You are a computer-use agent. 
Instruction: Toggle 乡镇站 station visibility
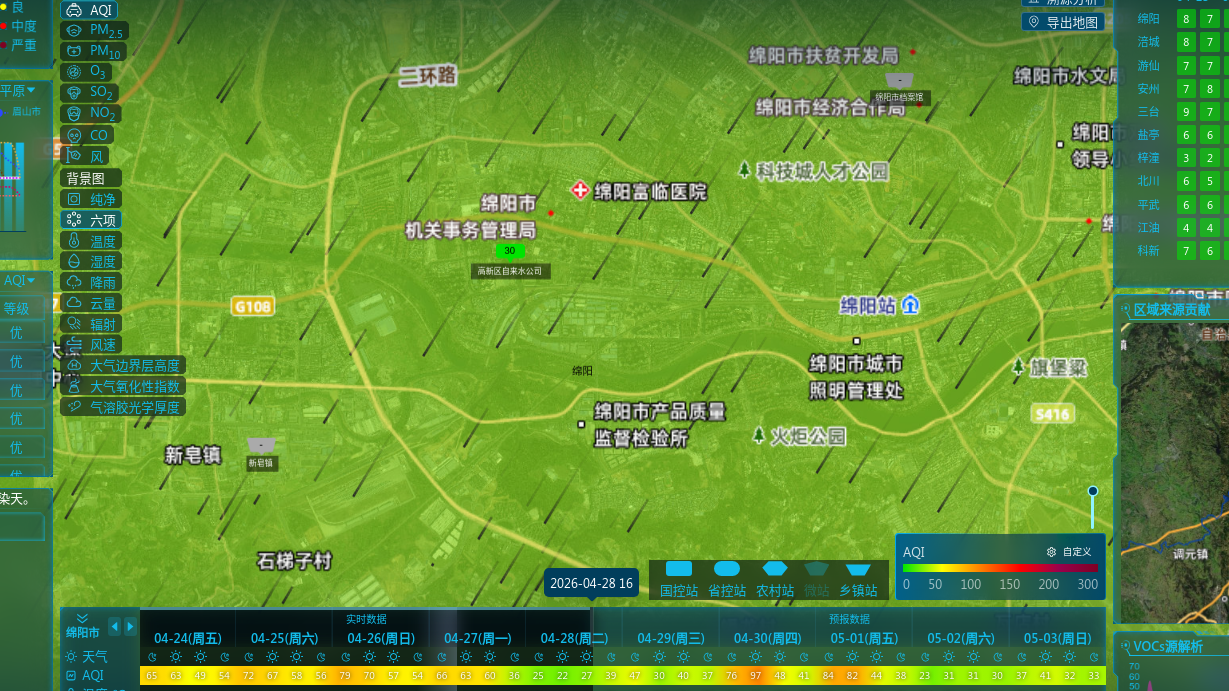pos(858,580)
